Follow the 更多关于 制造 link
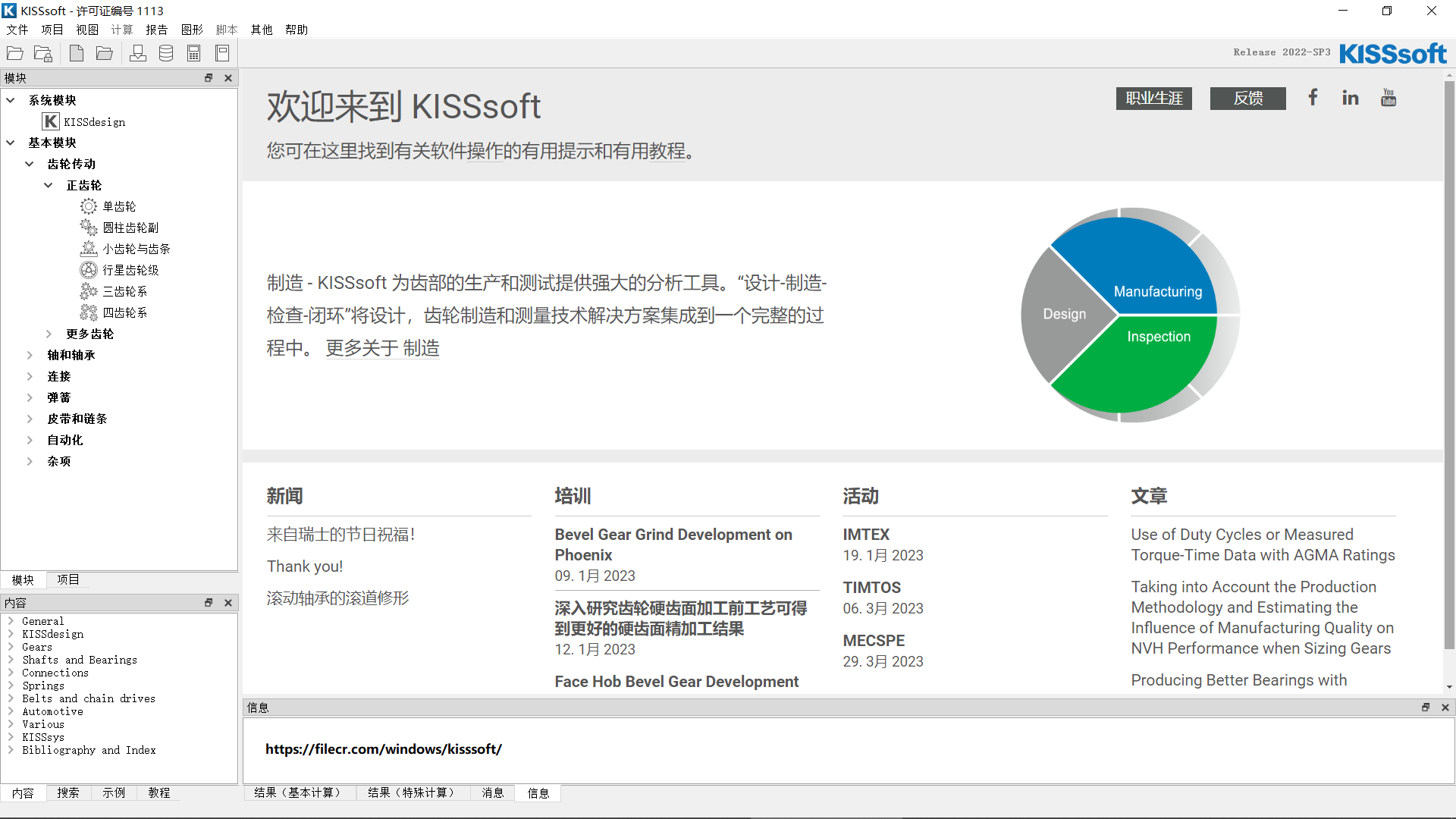The height and width of the screenshot is (819, 1456). [382, 348]
